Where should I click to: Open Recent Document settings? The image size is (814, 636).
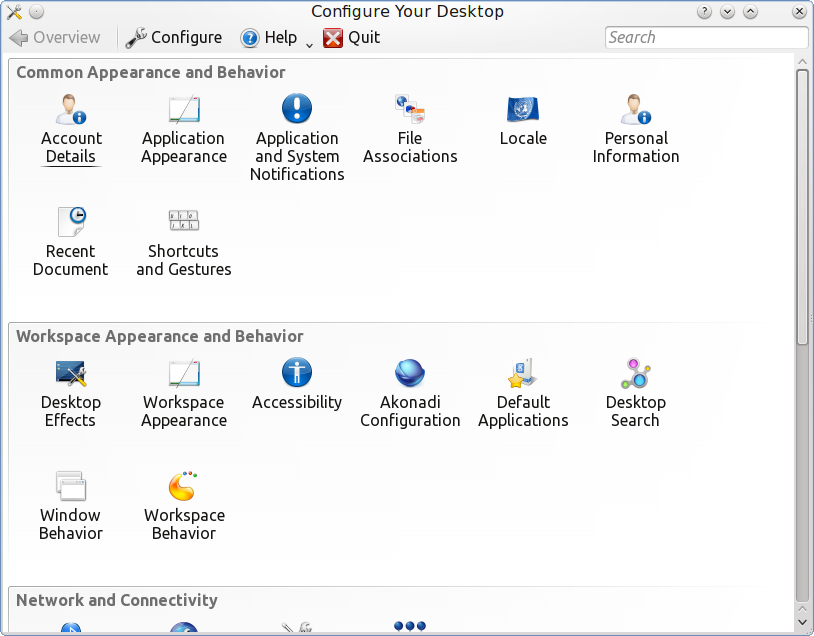[71, 222]
